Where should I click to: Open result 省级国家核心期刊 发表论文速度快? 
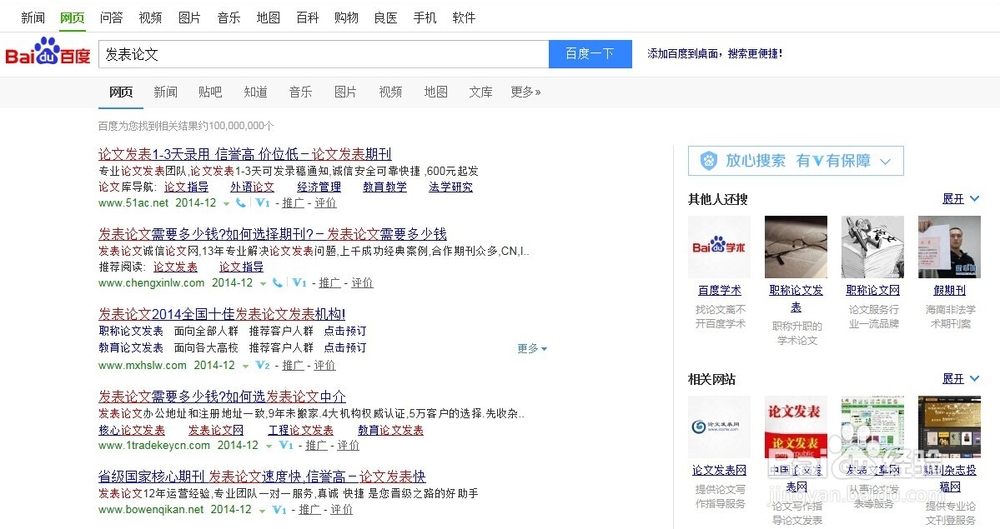[x=262, y=476]
